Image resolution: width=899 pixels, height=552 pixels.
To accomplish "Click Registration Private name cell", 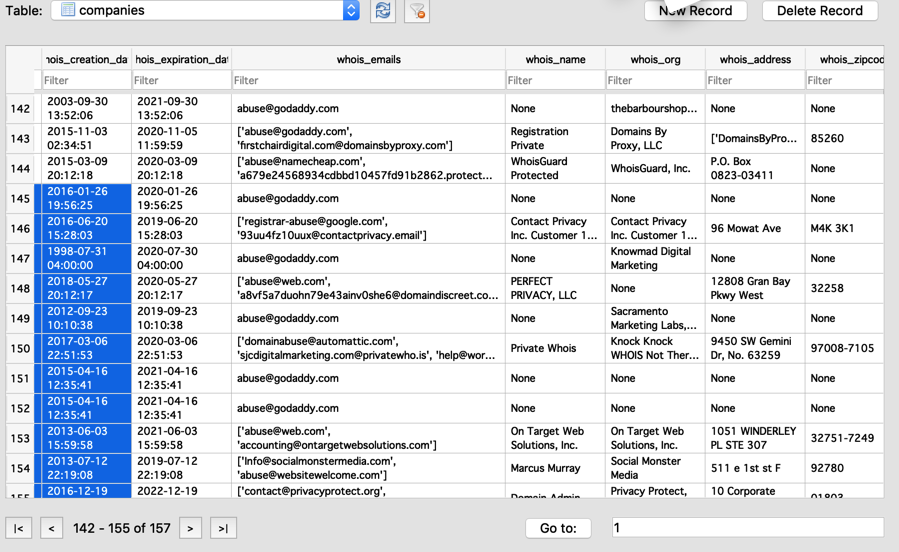I will (555, 138).
